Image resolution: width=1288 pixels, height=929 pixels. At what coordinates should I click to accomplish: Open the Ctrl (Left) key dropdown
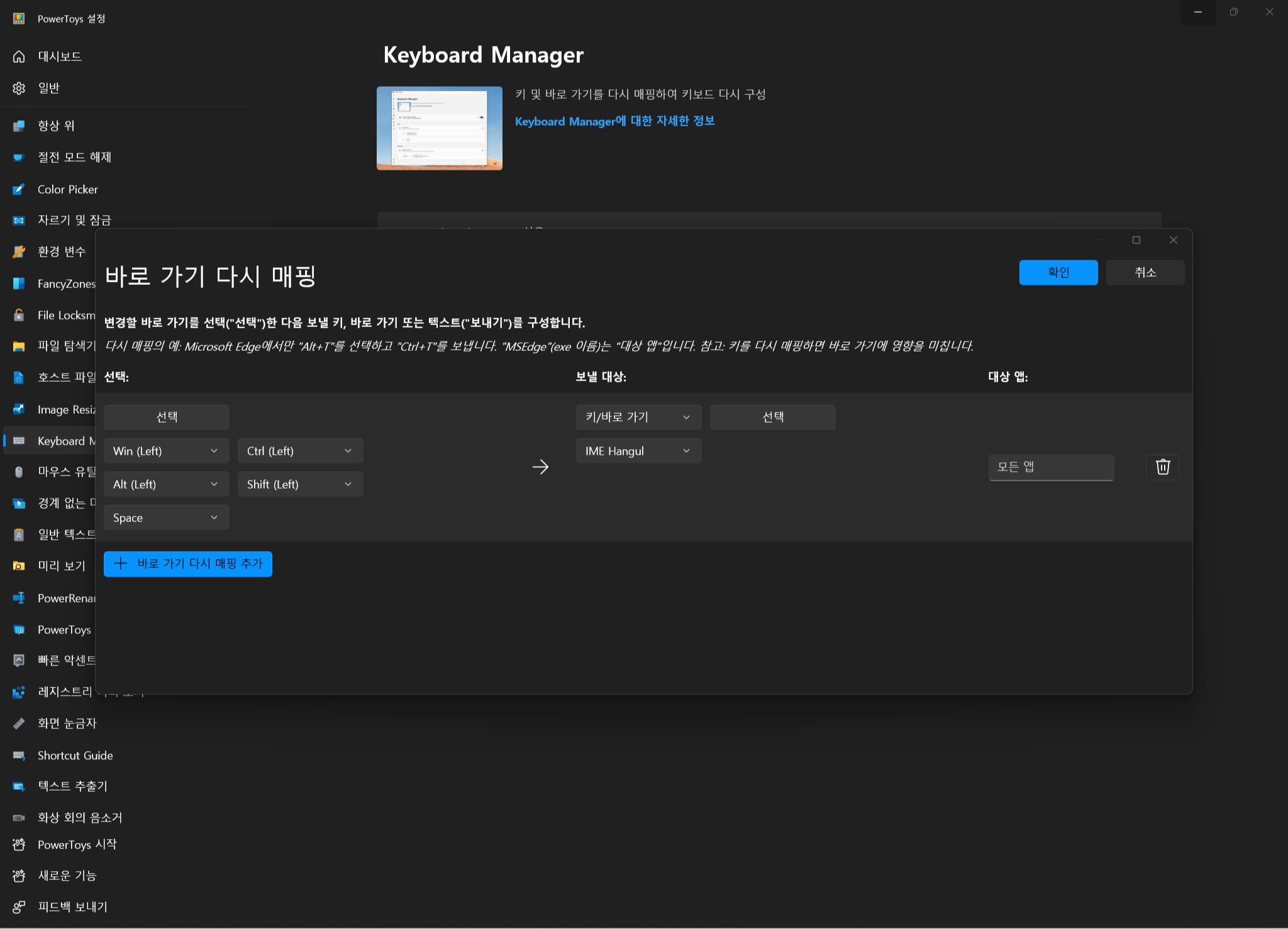pos(300,451)
